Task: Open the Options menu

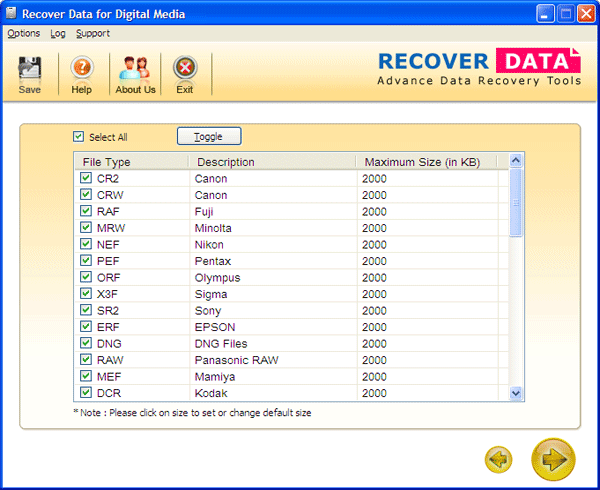Action: click(24, 33)
